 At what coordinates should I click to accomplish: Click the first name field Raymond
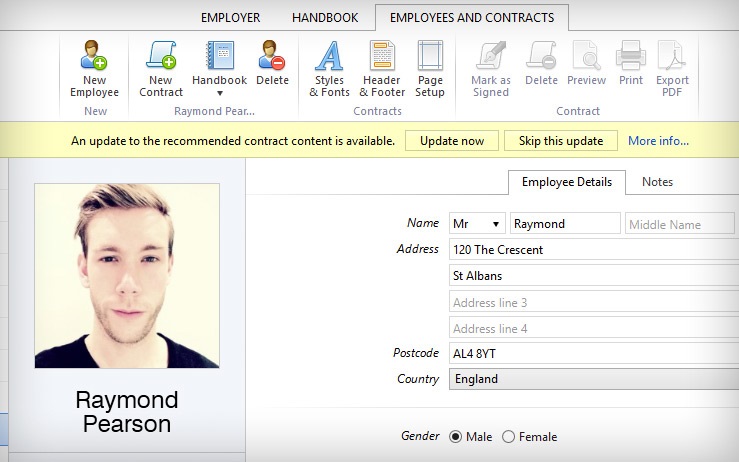pyautogui.click(x=565, y=223)
